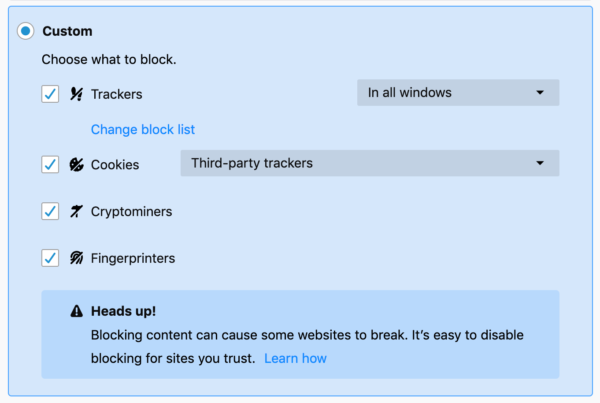
Task: Follow the "Learn how" link
Action: point(295,358)
